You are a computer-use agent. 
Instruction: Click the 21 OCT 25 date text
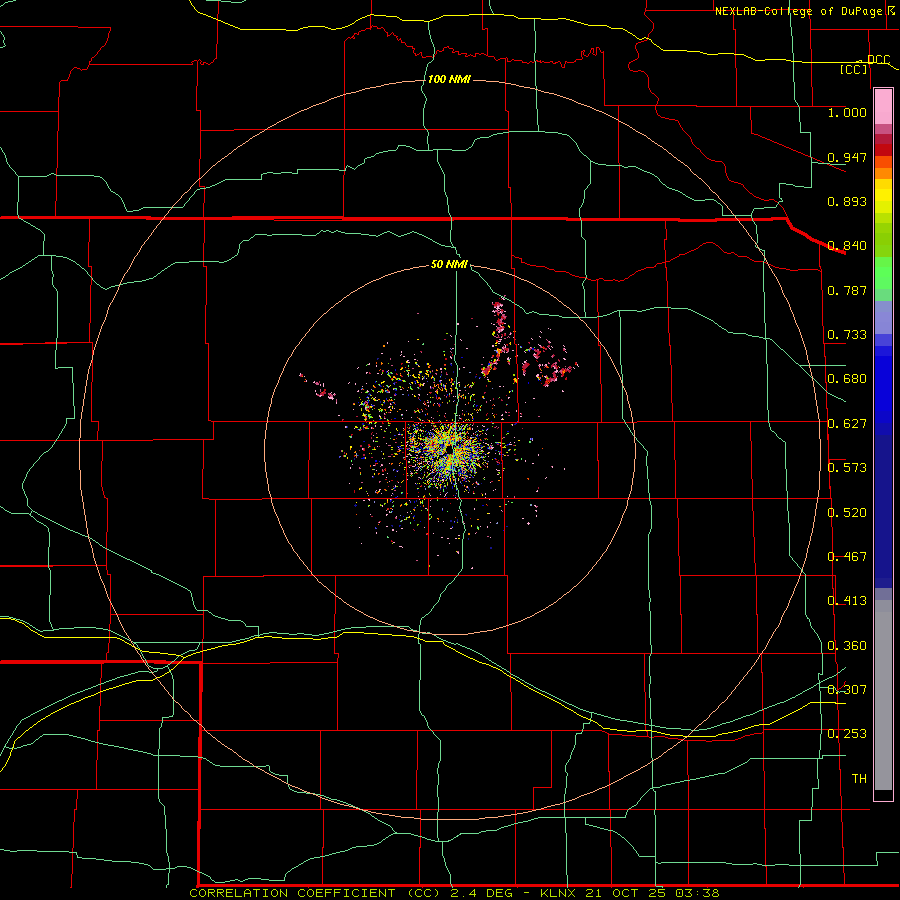click(x=625, y=893)
